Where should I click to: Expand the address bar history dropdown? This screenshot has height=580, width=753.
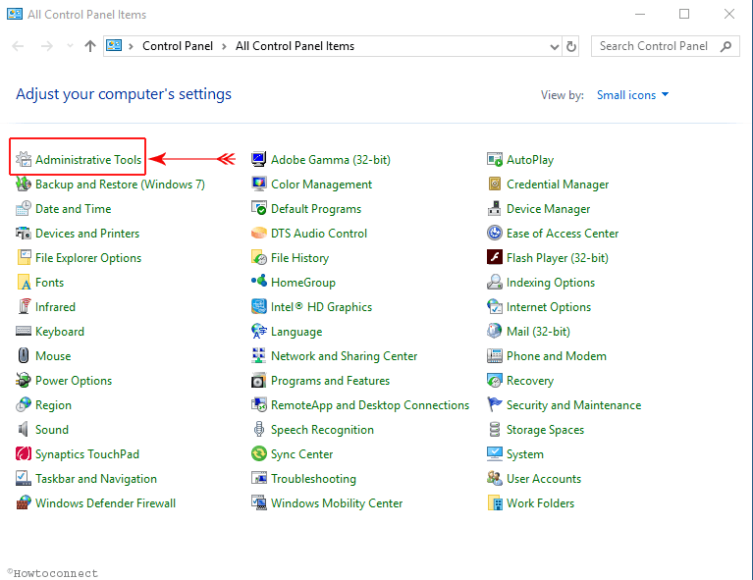tap(554, 47)
